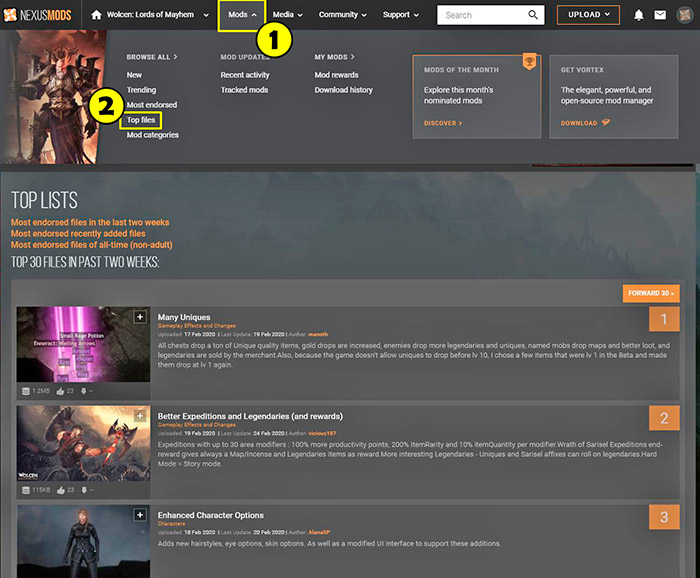Open the messages envelope icon

click(660, 15)
